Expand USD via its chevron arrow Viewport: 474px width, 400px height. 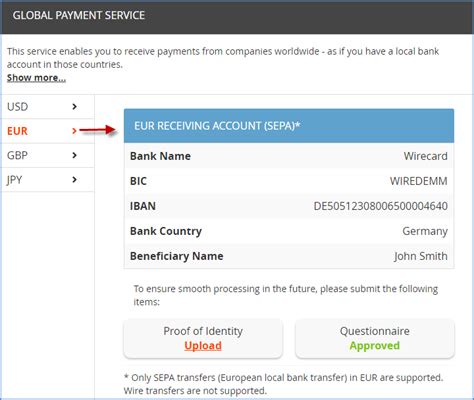point(74,107)
